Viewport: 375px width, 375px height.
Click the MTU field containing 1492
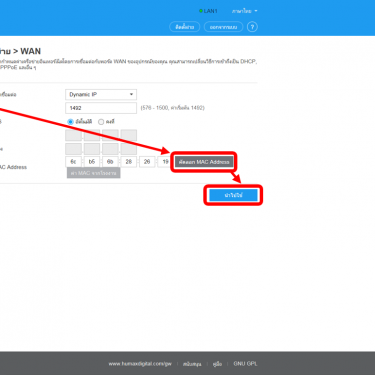coord(101,108)
